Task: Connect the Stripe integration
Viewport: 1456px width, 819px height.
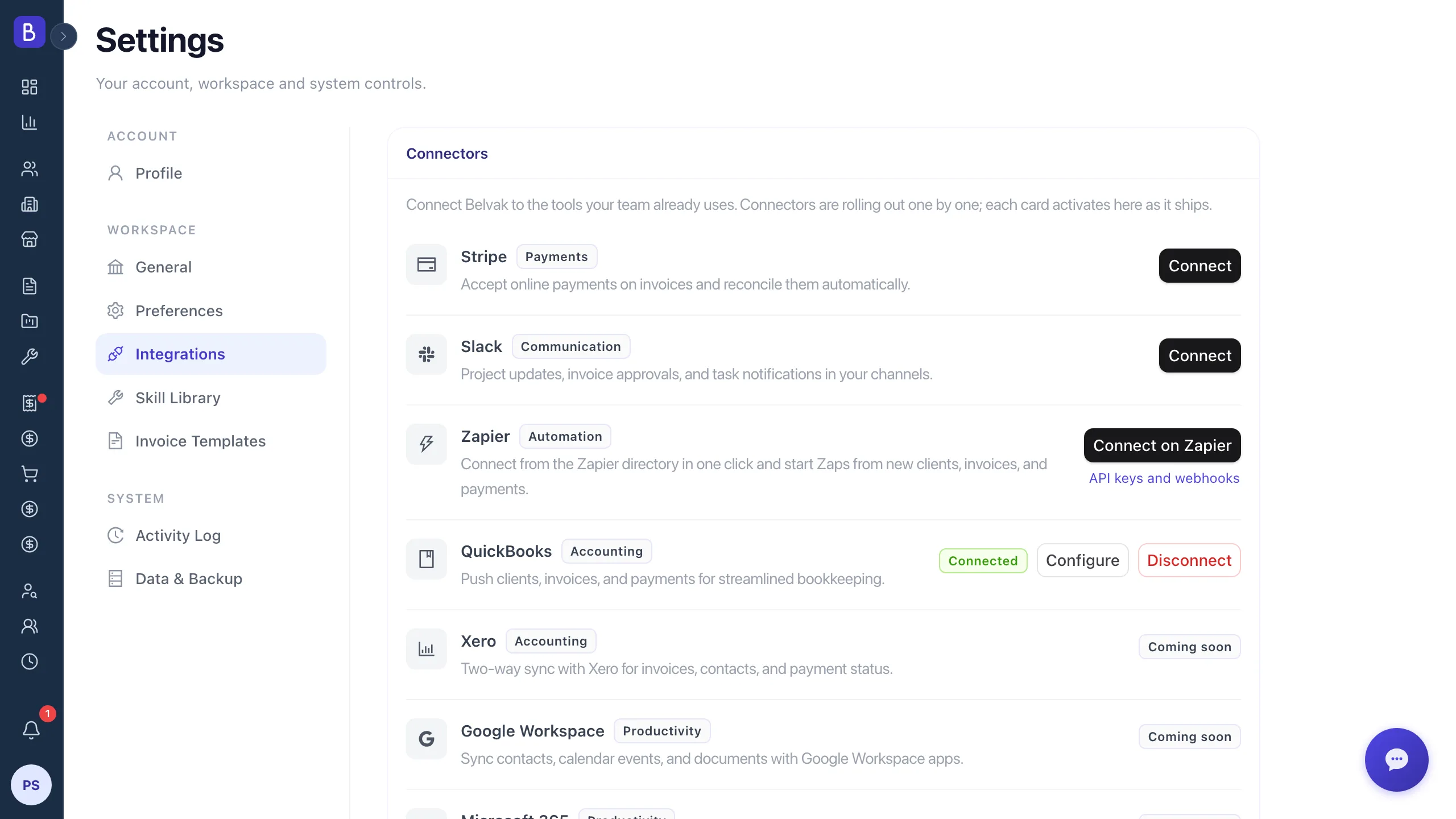Action: [1199, 266]
